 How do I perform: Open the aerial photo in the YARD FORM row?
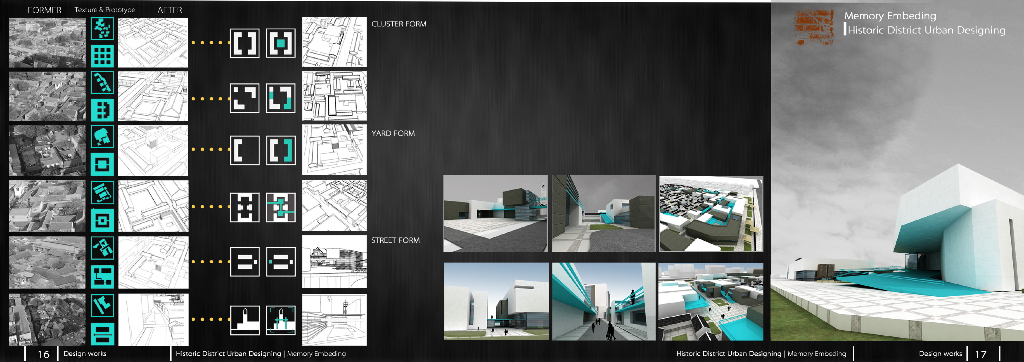pyautogui.click(x=47, y=151)
